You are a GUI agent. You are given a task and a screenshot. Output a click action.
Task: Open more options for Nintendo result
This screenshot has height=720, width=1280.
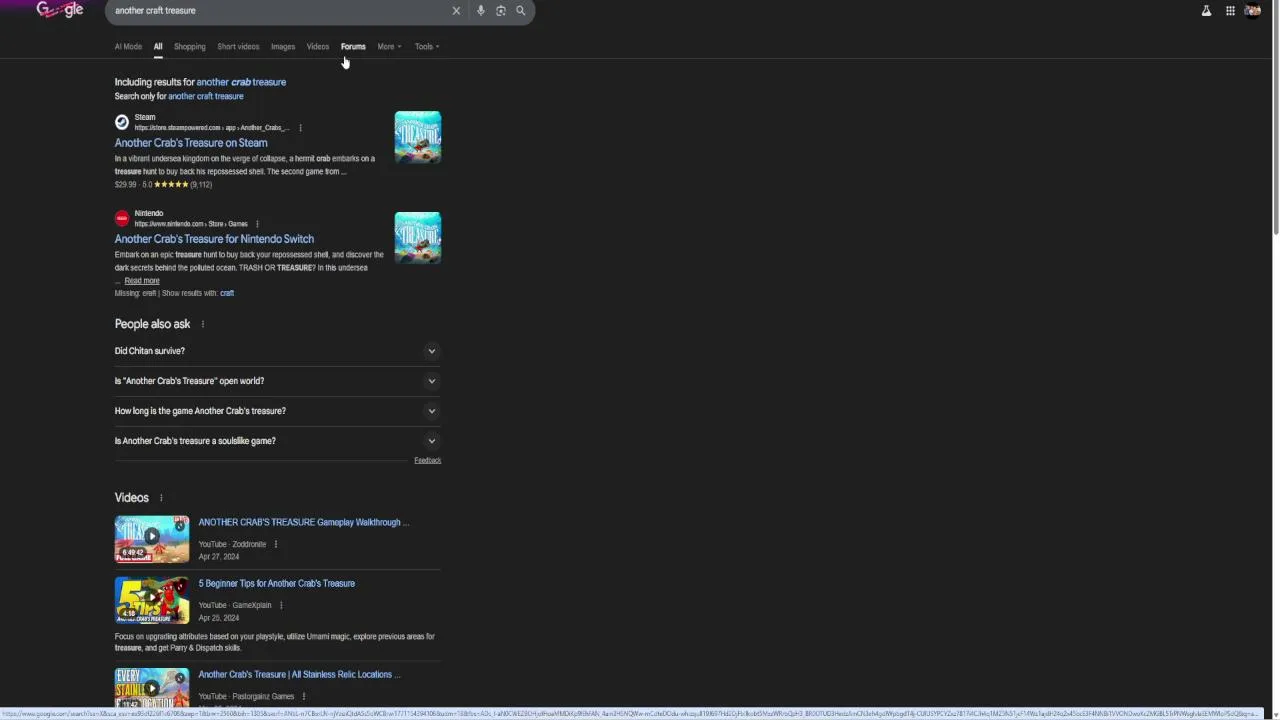(x=257, y=224)
